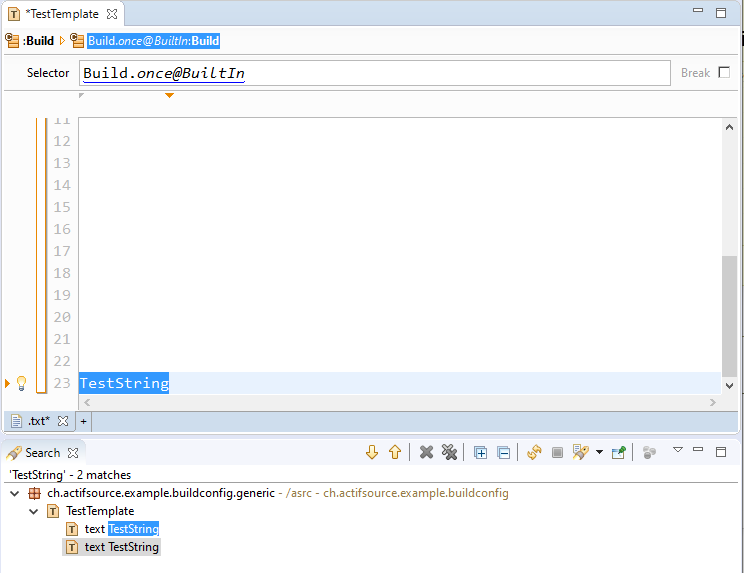Viewport: 744px width, 573px height.
Task: Open the Search view menu triangle
Action: (x=678, y=449)
